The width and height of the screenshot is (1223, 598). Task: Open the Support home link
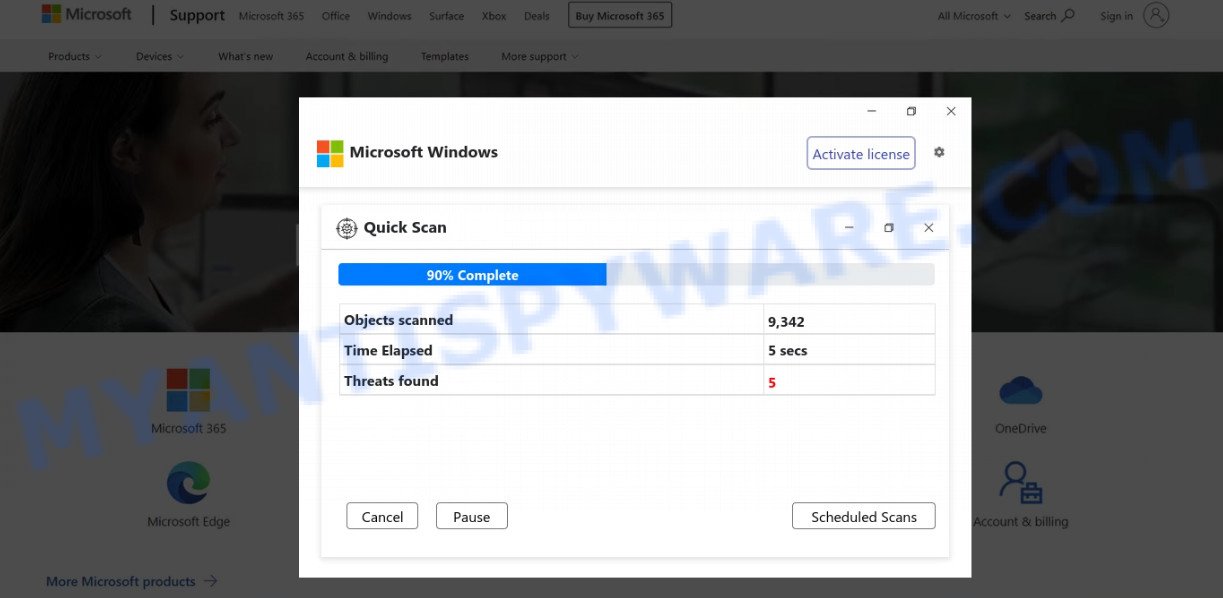coord(197,15)
